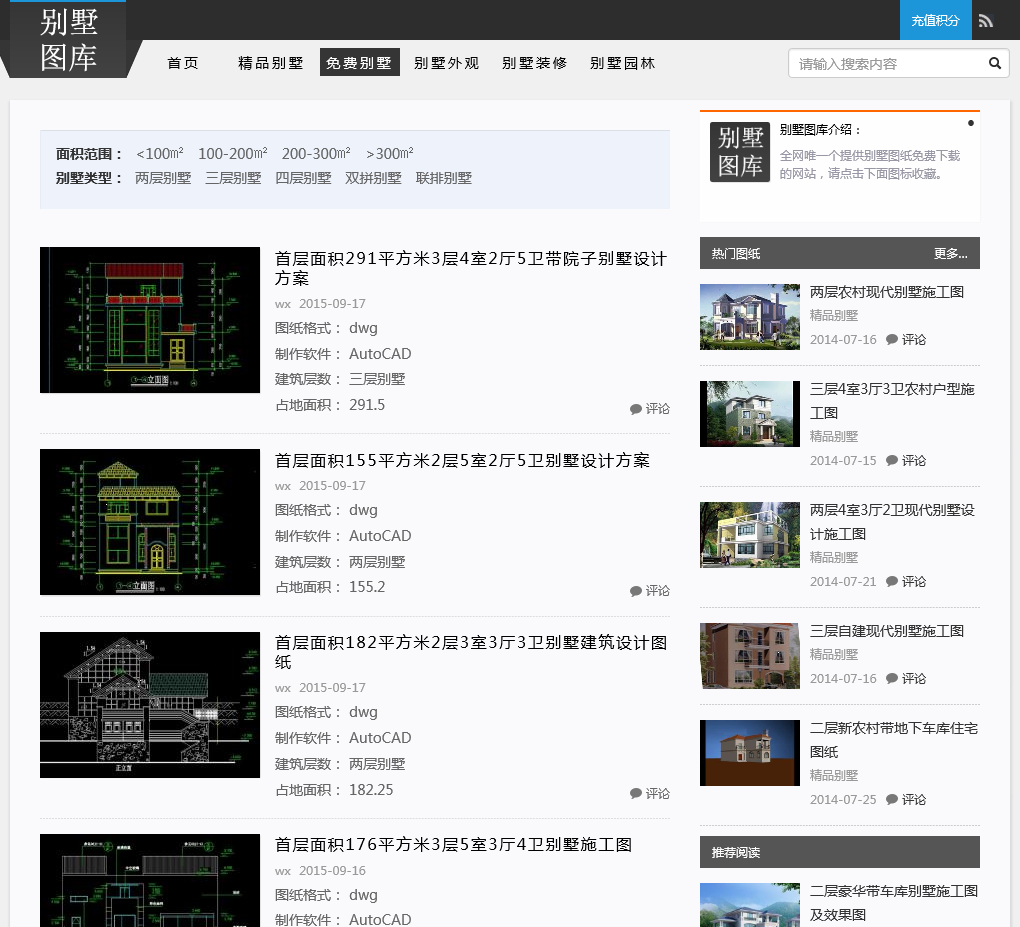
Task: Open thumbnail of 三层4室3厅3卫农村户型
Action: click(x=749, y=414)
